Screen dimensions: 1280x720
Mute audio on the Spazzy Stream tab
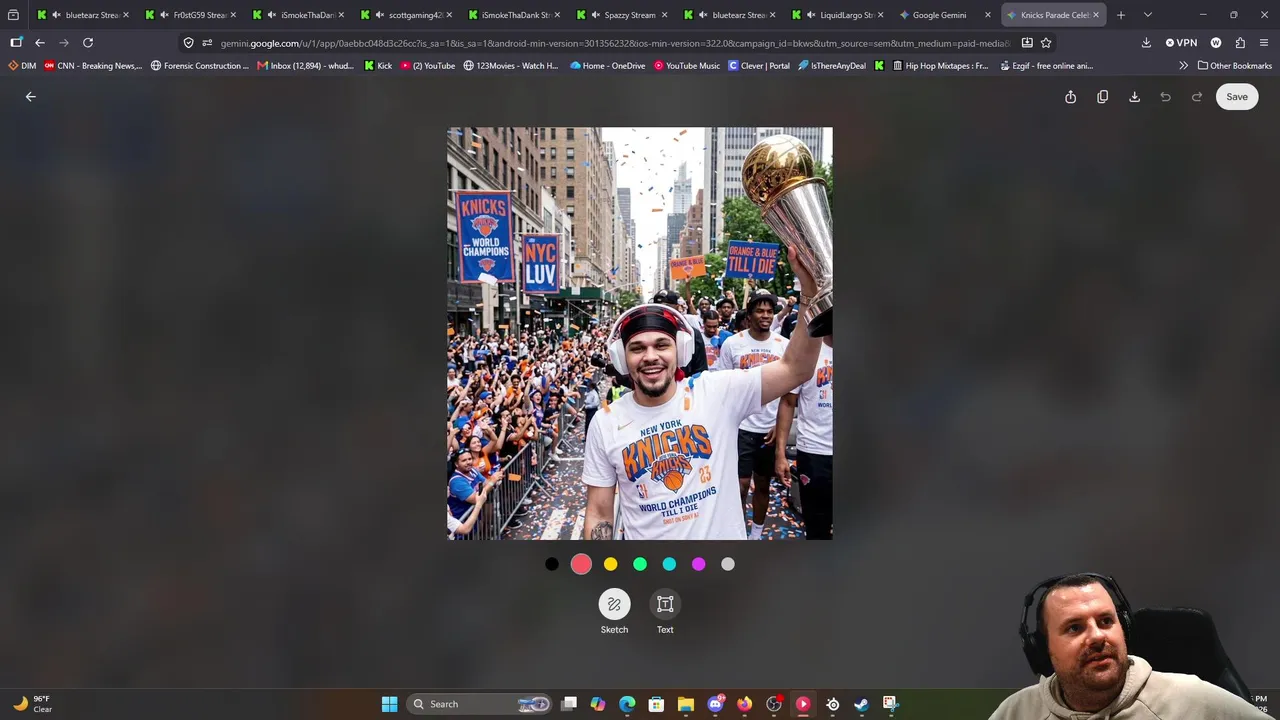[x=596, y=15]
